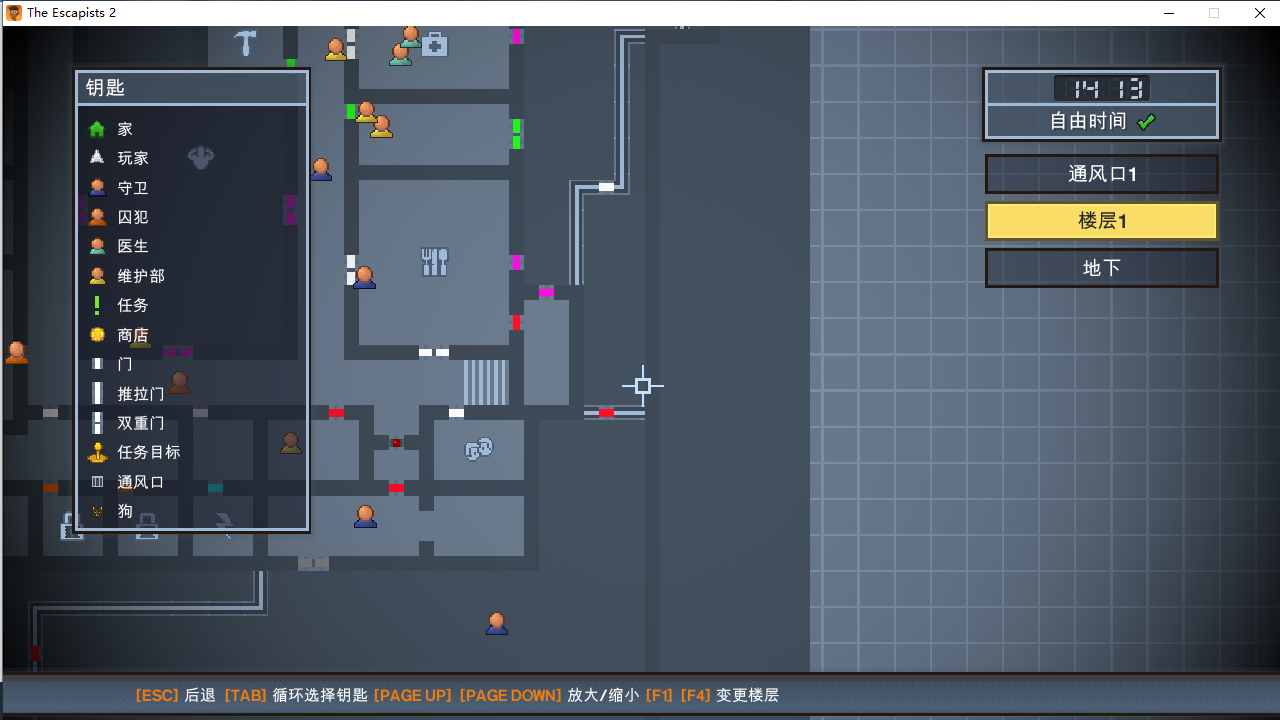Click the 商店 legend entry text
The image size is (1280, 720).
(x=133, y=335)
